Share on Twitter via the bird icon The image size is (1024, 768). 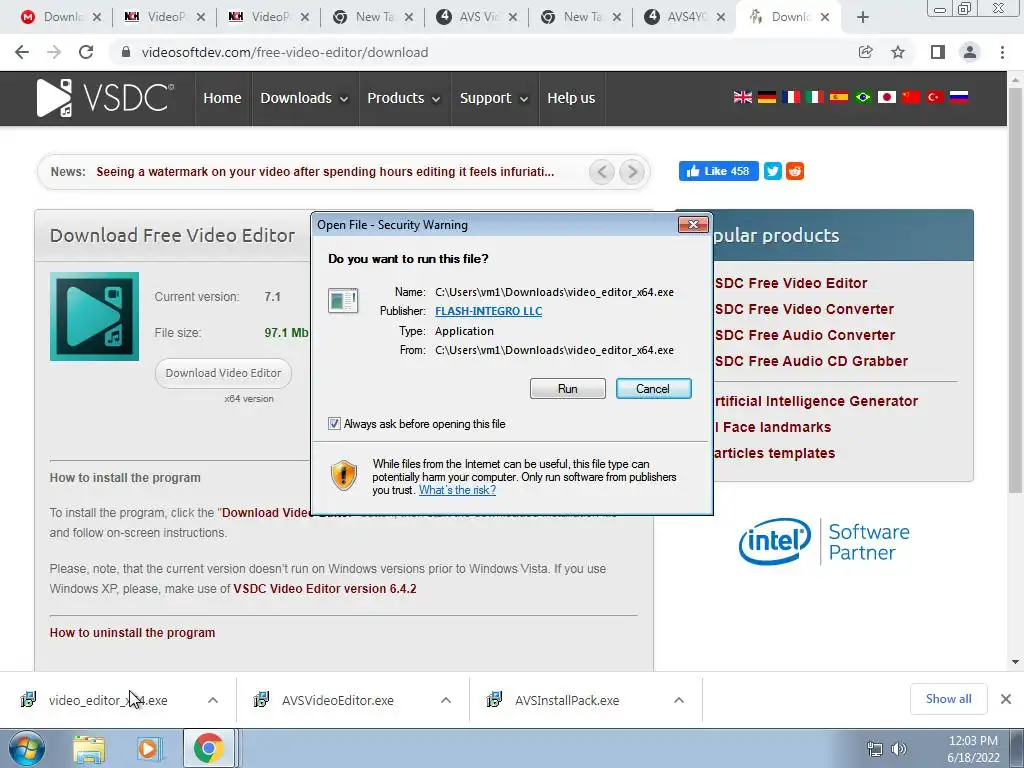click(773, 171)
